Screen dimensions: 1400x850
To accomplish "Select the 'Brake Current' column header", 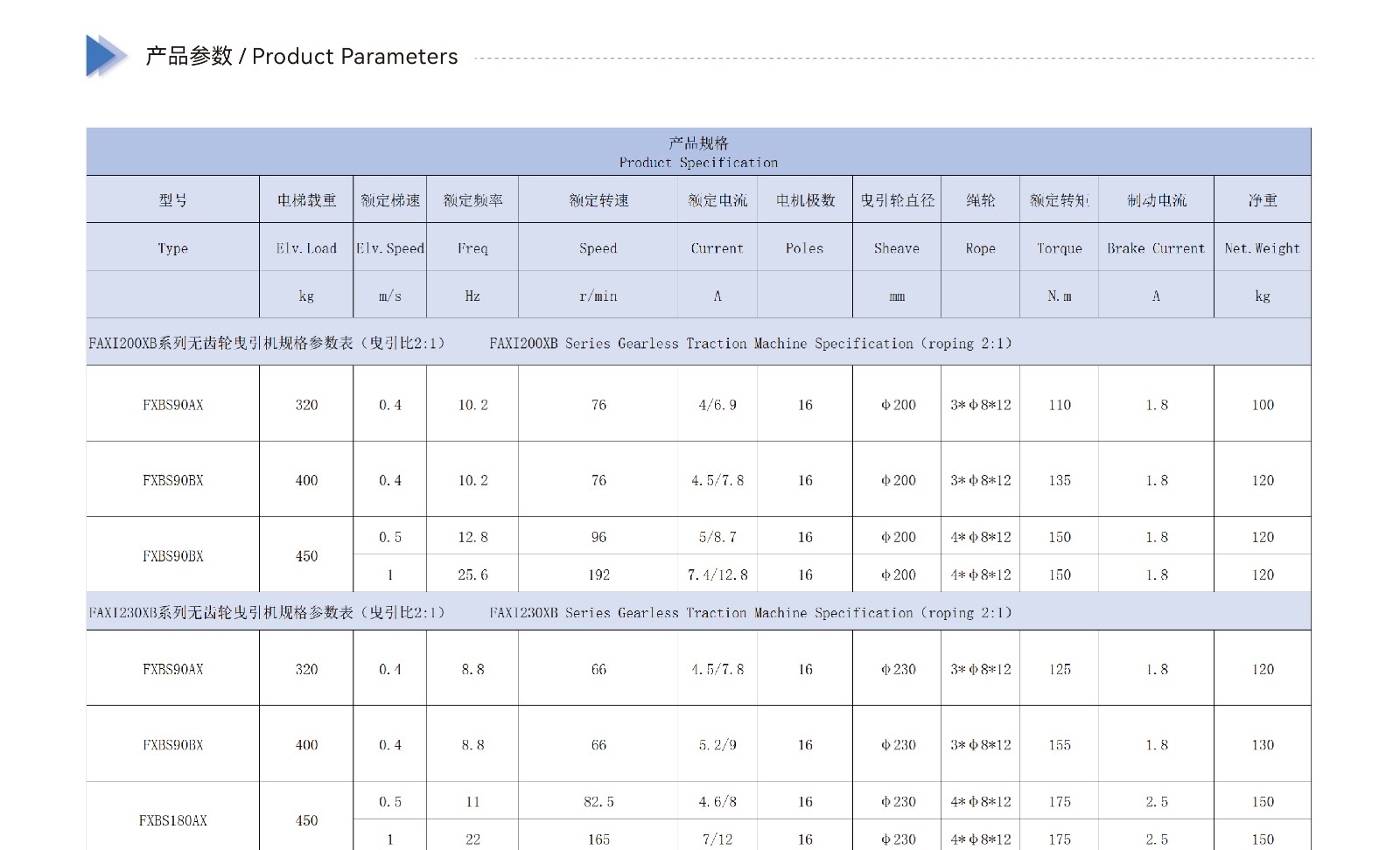I will pos(1156,248).
